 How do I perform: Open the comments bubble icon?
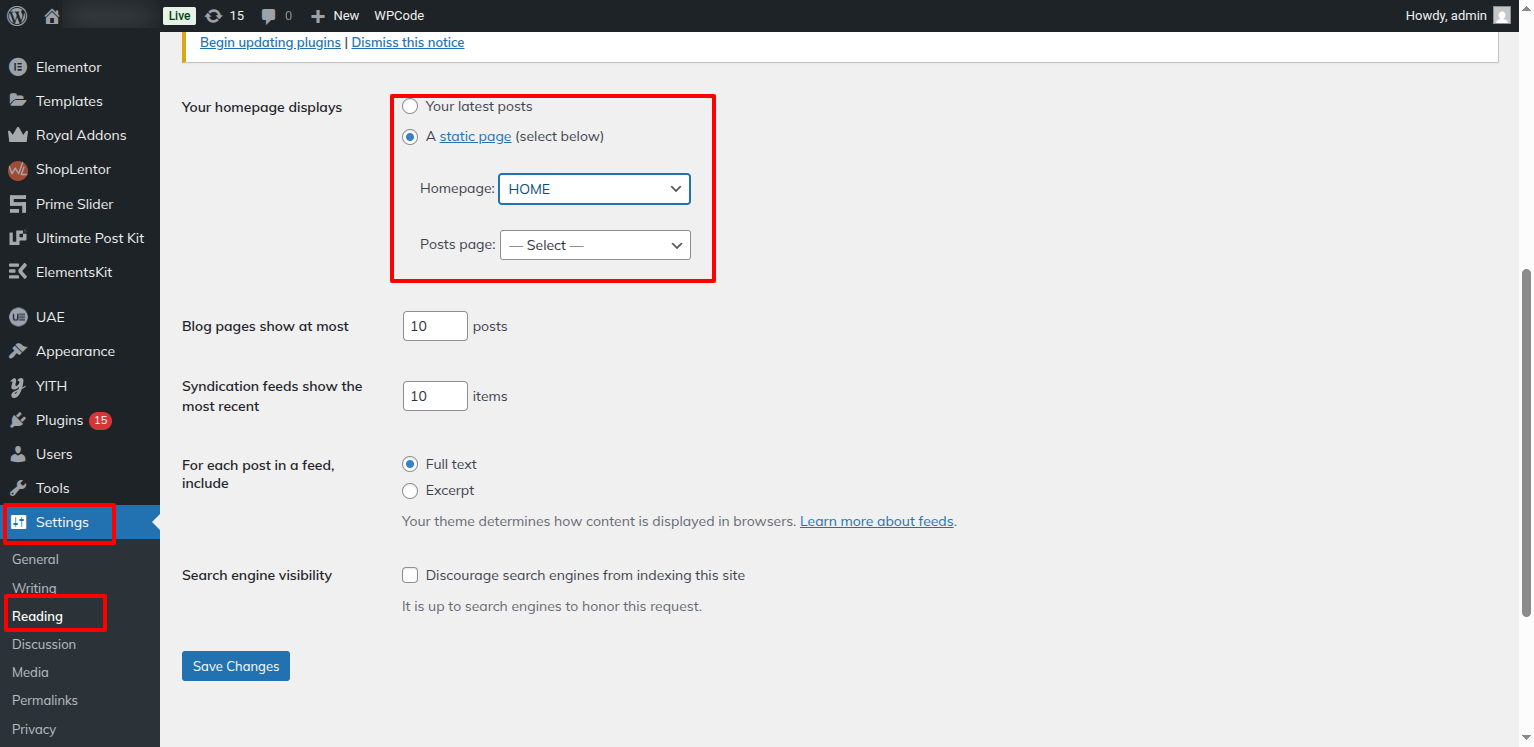[268, 16]
